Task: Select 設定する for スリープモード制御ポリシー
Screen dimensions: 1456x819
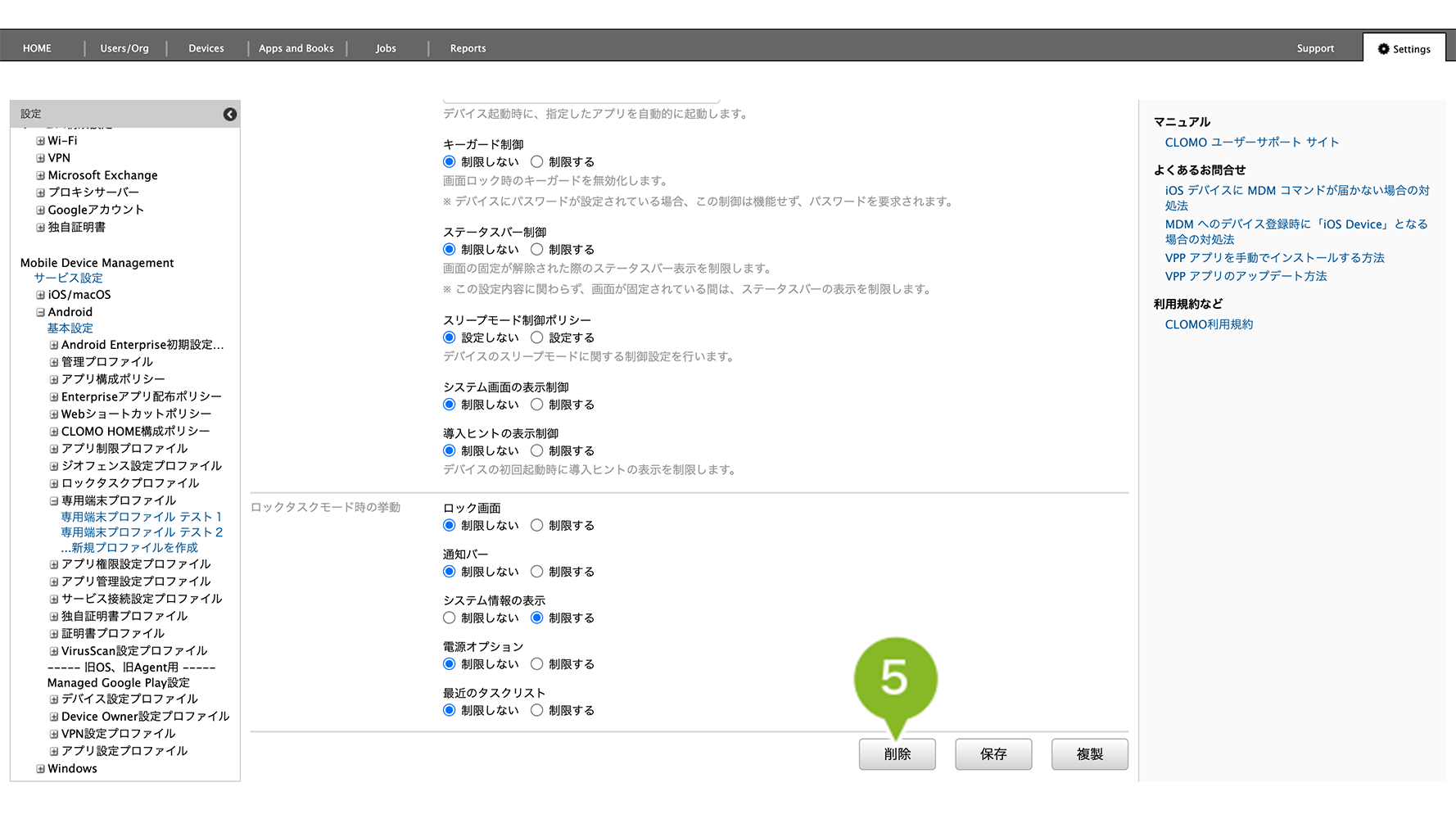Action: click(x=537, y=337)
